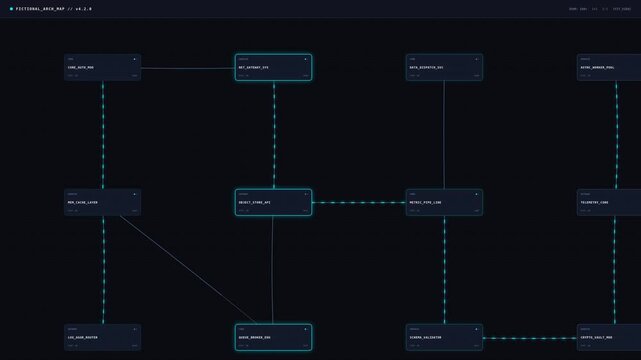641x360 pixels.
Task: Select the ASYNC_WORKER_POOL node card
Action: 609,67
